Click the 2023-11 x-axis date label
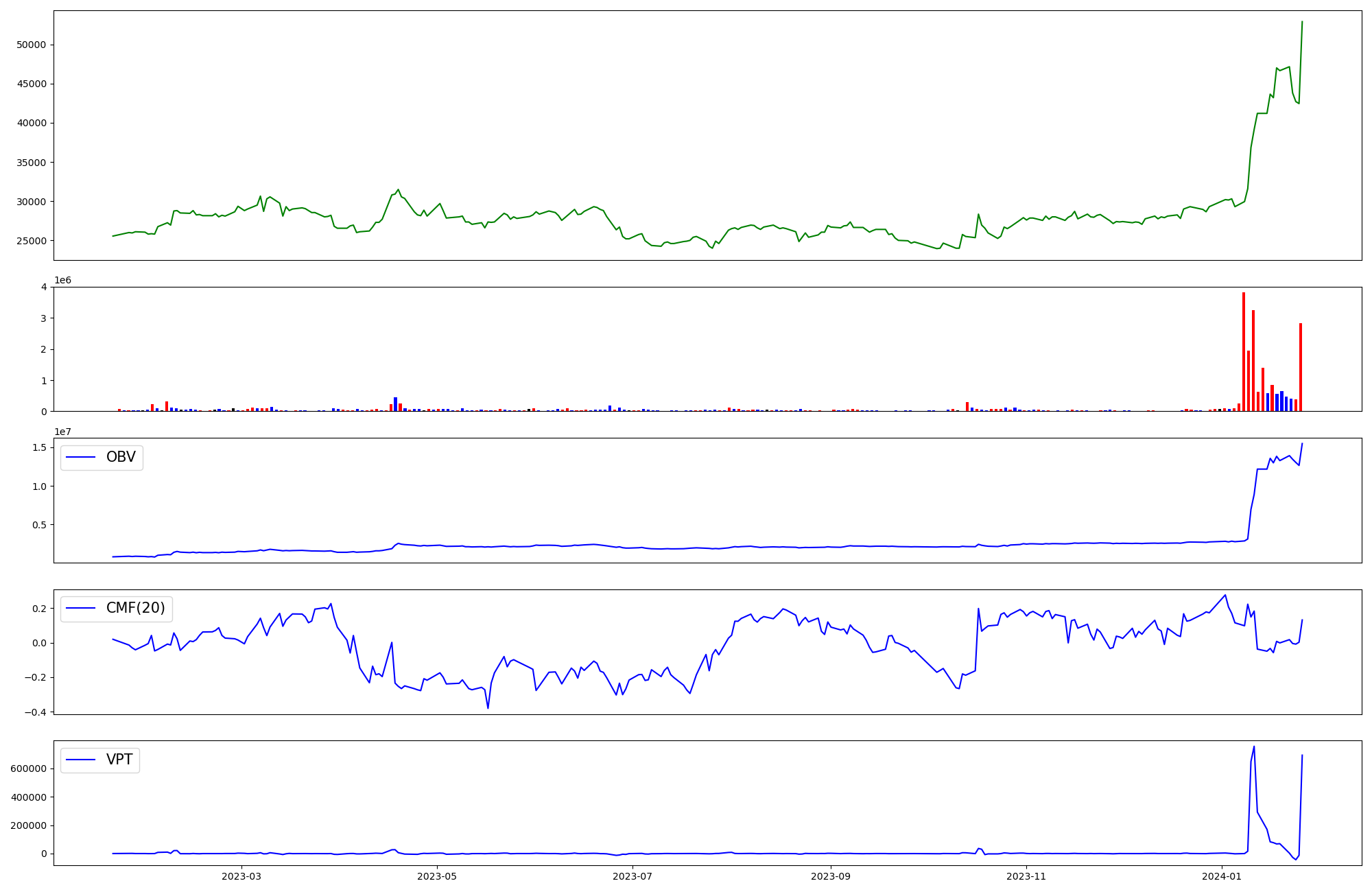Viewport: 1372px width, 892px height. 1026,877
